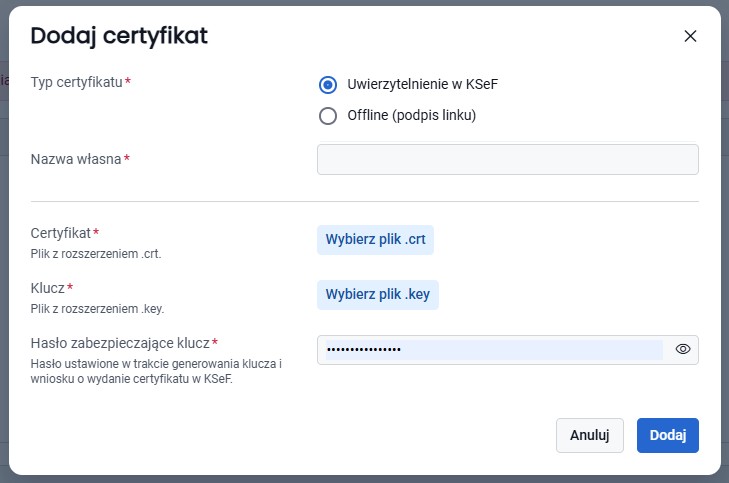729x483 pixels.
Task: Click into the key password field
Action: coord(490,349)
